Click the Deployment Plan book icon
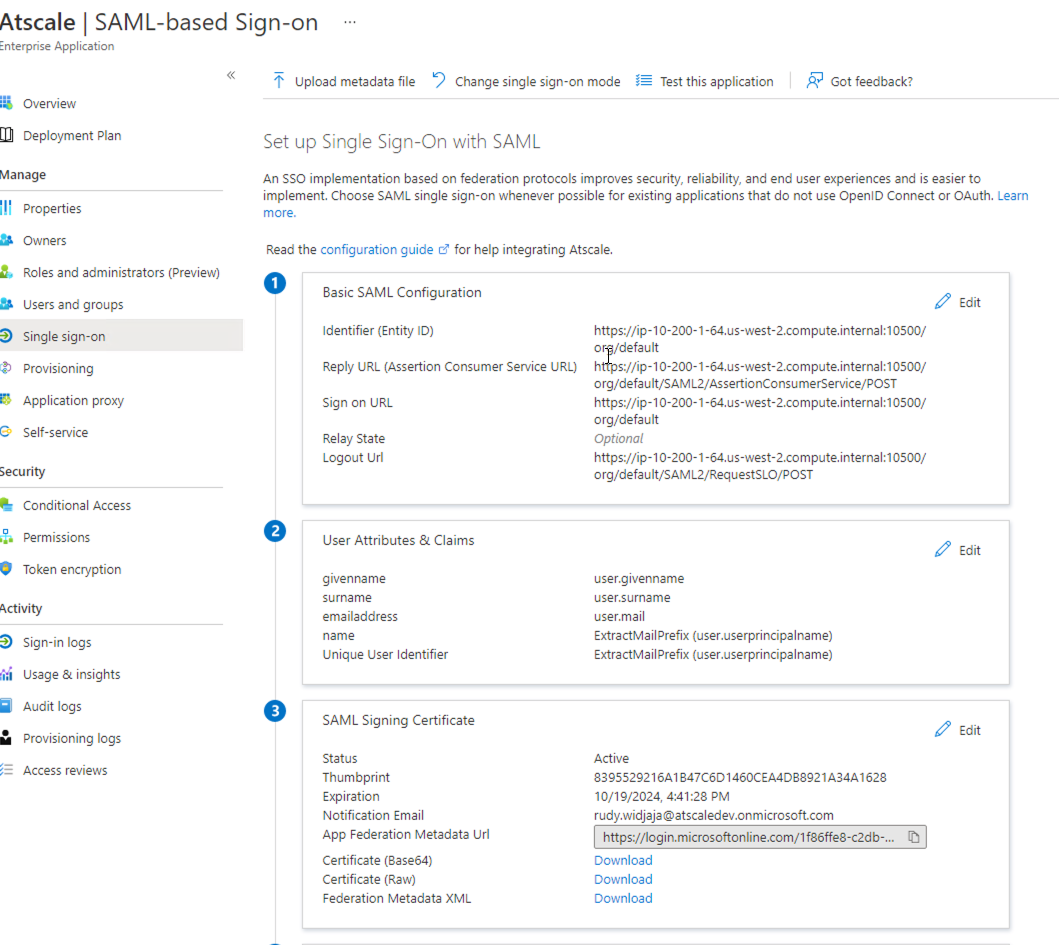Viewport: 1059px width, 945px height. [6, 135]
